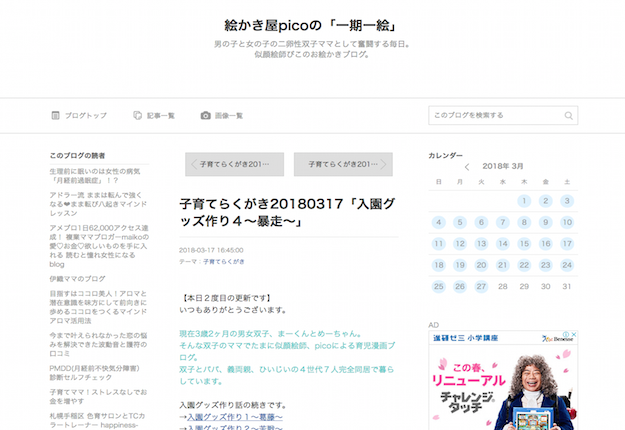The height and width of the screenshot is (430, 625).
Task: Click post timestamp 2018-03-17 16:45:00
Action: coord(211,250)
